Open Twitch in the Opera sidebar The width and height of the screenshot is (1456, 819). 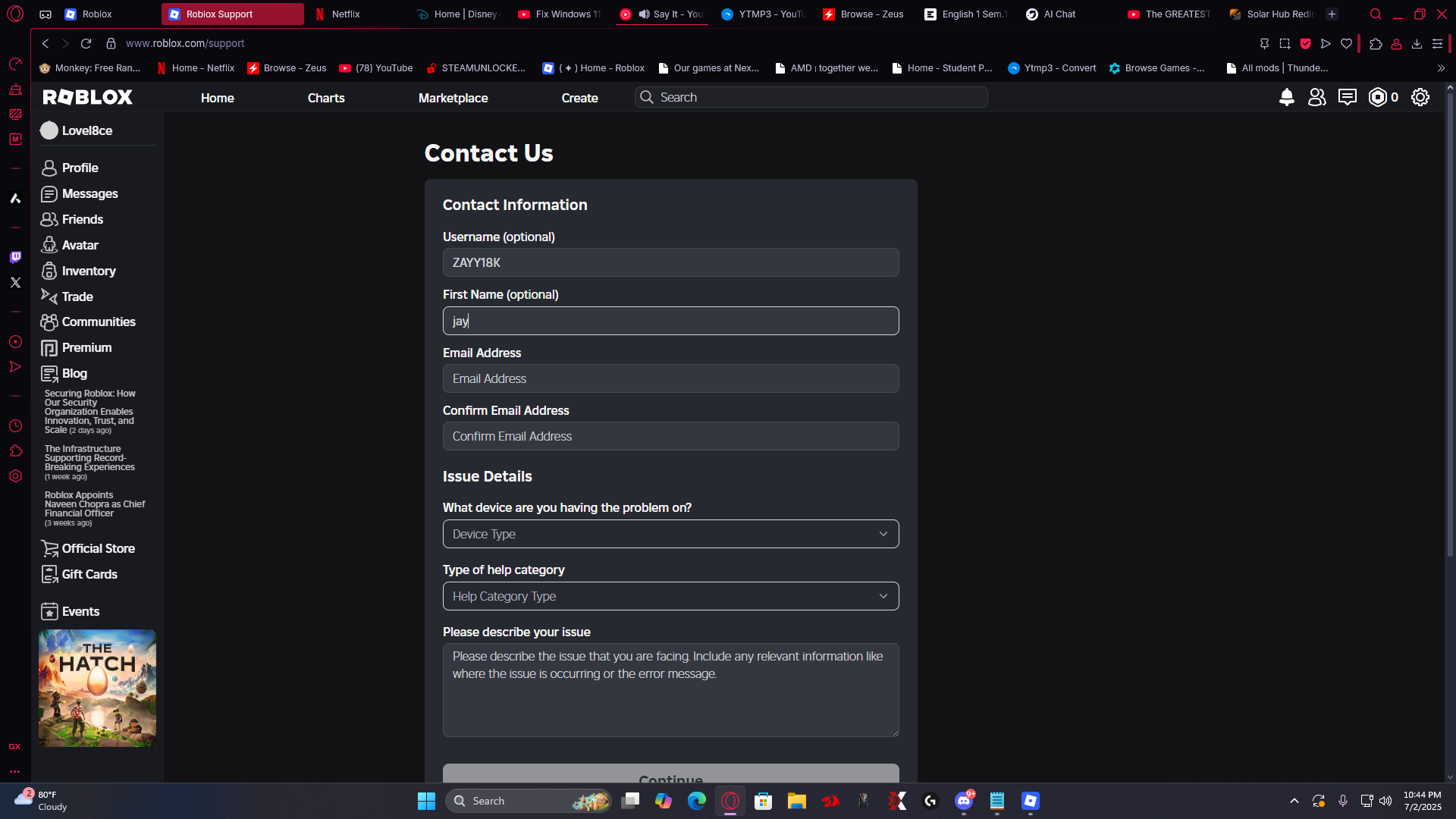point(15,257)
